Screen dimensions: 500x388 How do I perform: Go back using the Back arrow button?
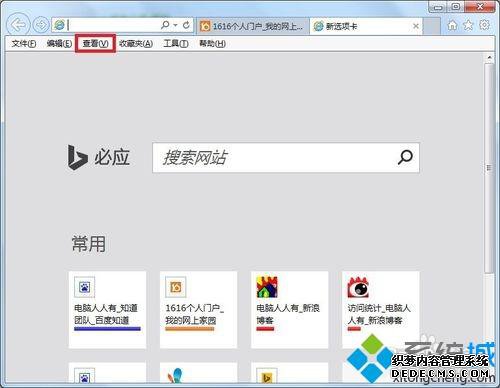pos(18,25)
